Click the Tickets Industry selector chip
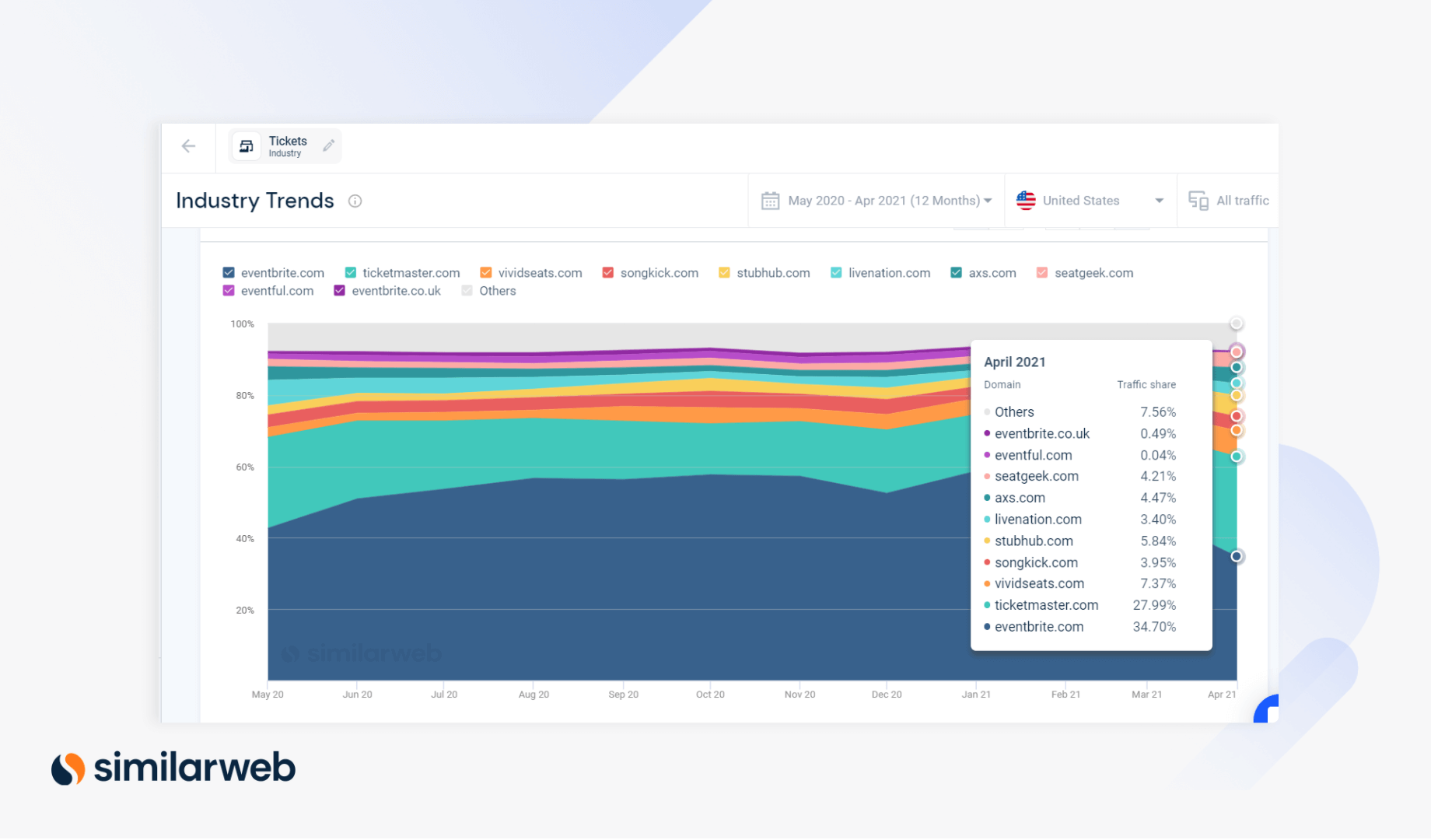 tap(285, 146)
